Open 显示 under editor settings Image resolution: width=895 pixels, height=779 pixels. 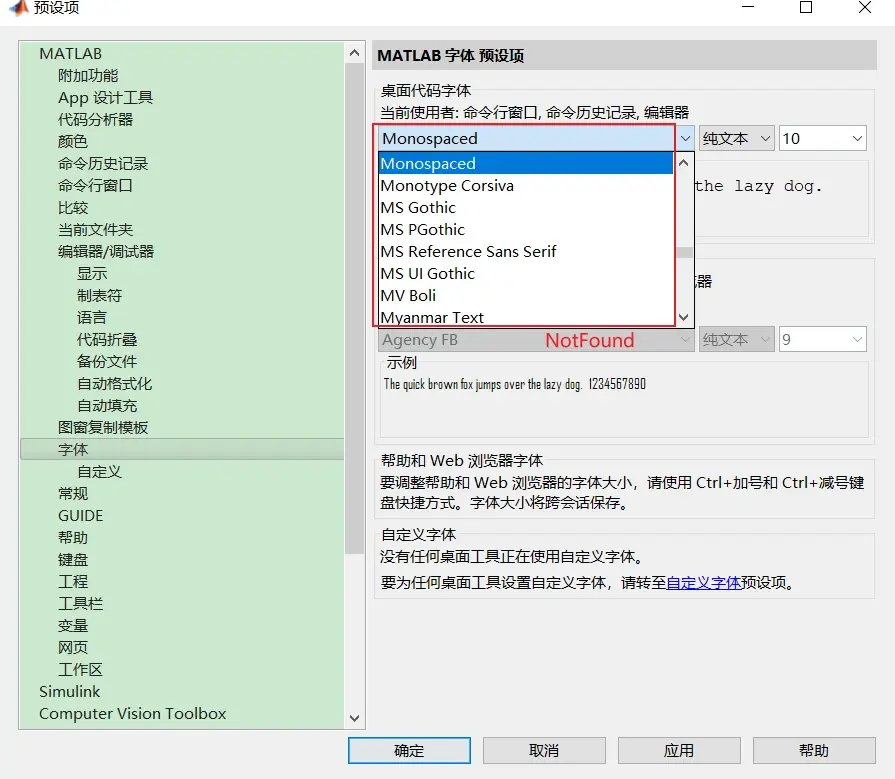click(x=92, y=274)
